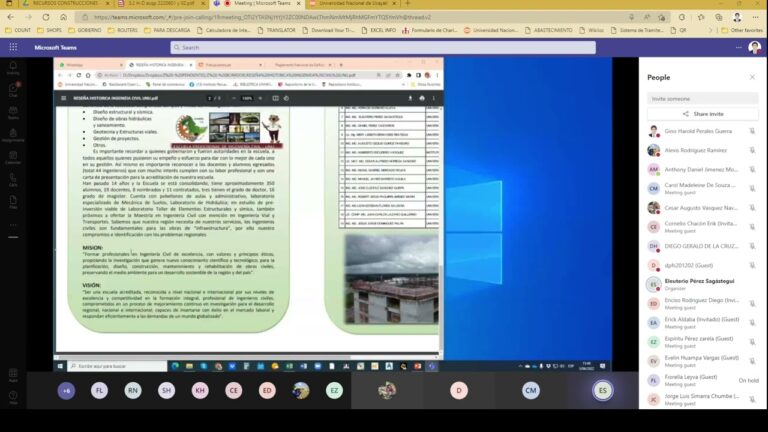Image resolution: width=768 pixels, height=432 pixels.
Task: Select Anthony Daniel Jimenez participant row
Action: tap(702, 169)
